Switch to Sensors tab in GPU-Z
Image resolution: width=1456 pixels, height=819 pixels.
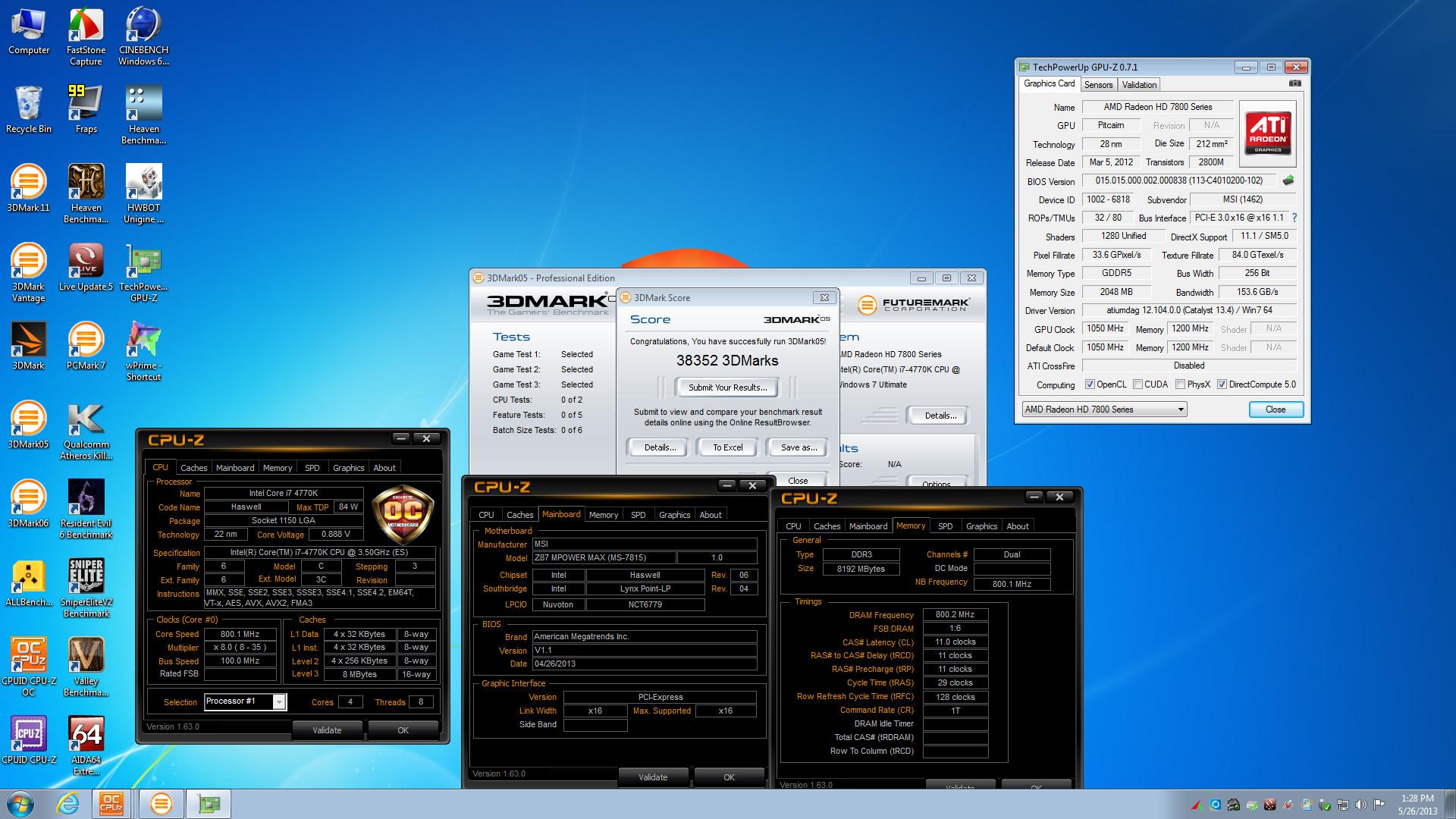point(1098,85)
